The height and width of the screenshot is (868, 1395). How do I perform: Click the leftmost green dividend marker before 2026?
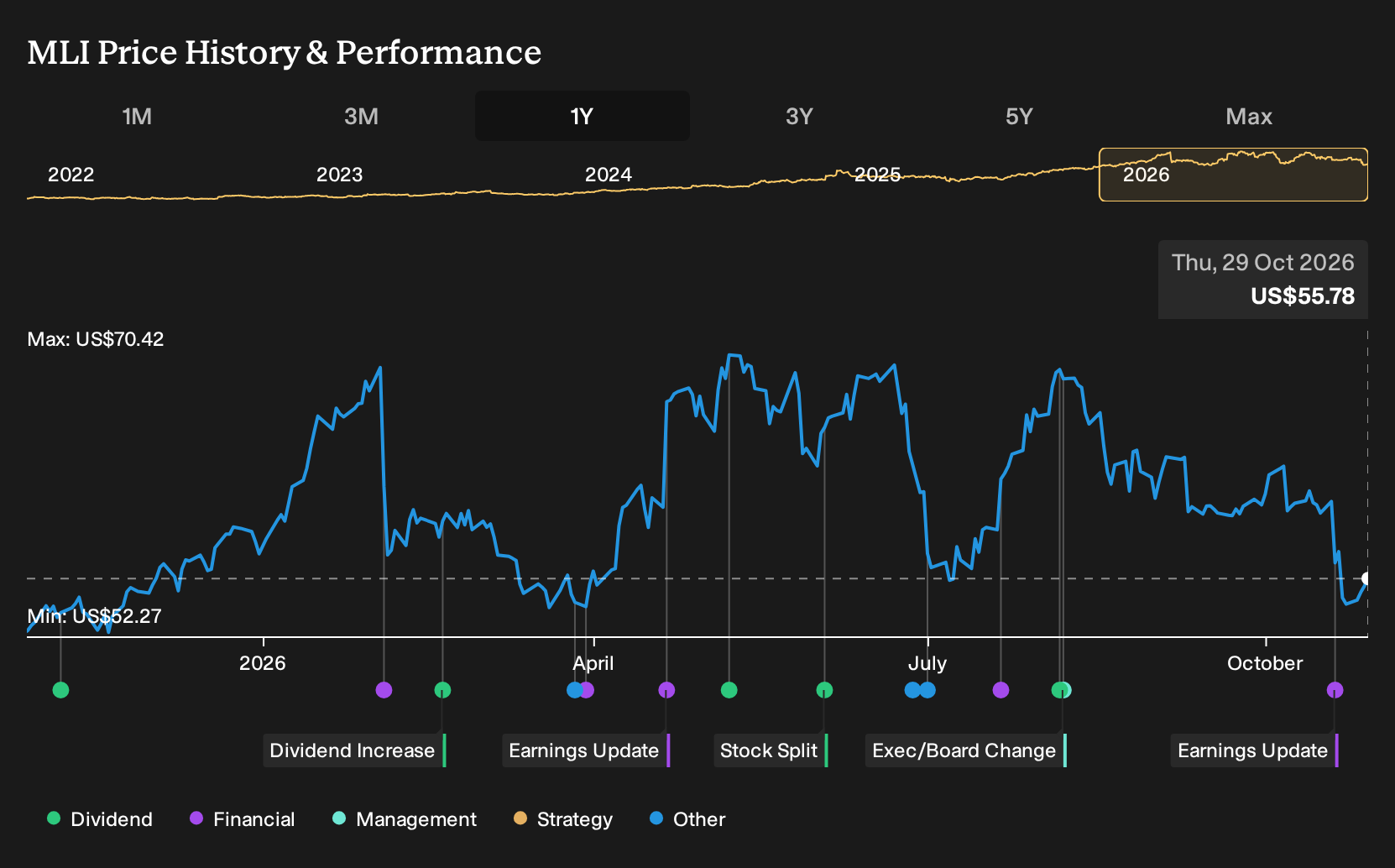60,690
